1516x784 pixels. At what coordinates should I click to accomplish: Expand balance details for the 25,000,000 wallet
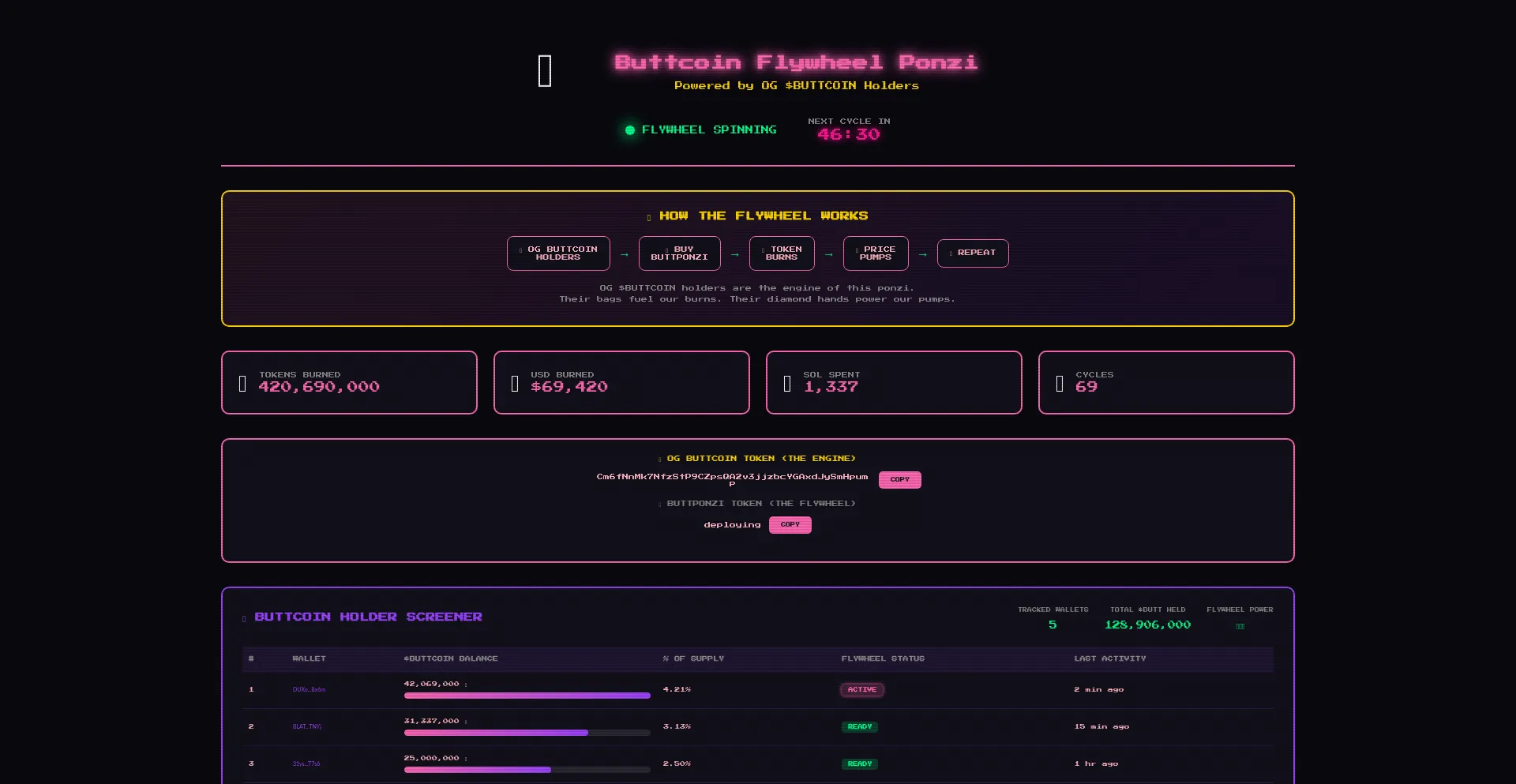467,760
